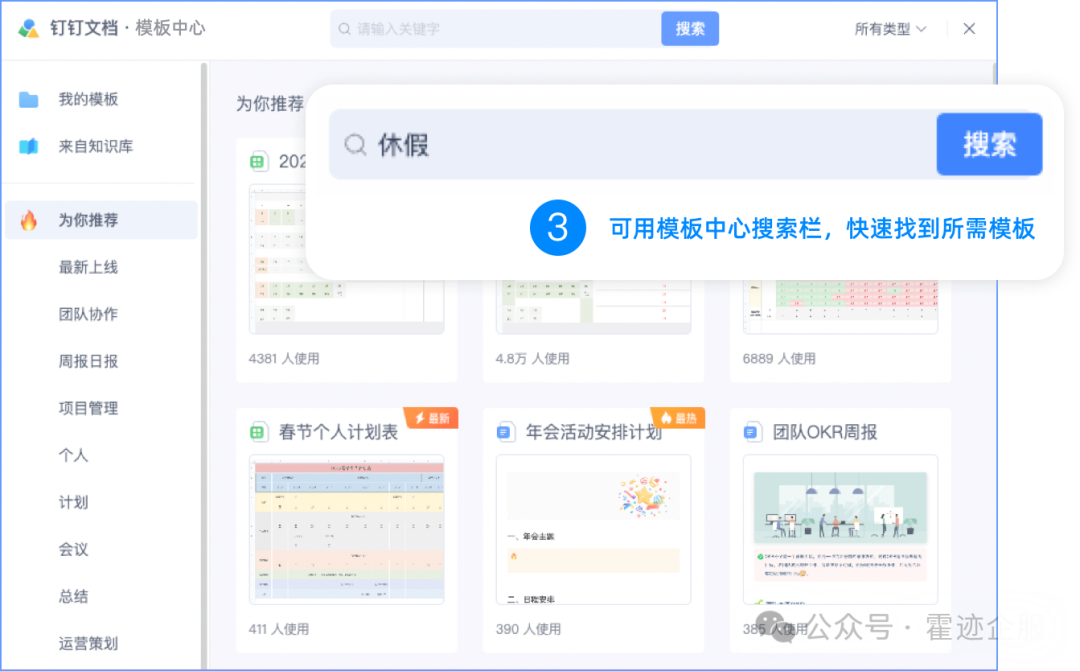Click the flame icon beside 为你推荐
This screenshot has width=1080, height=671.
pos(29,220)
